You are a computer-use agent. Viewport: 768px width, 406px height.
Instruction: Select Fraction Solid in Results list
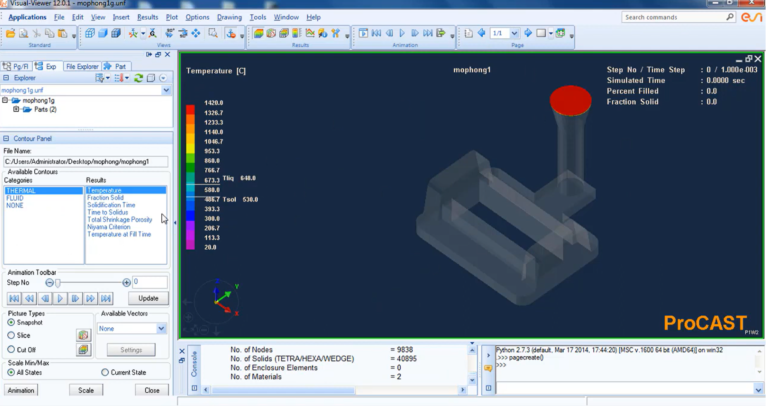(x=105, y=198)
